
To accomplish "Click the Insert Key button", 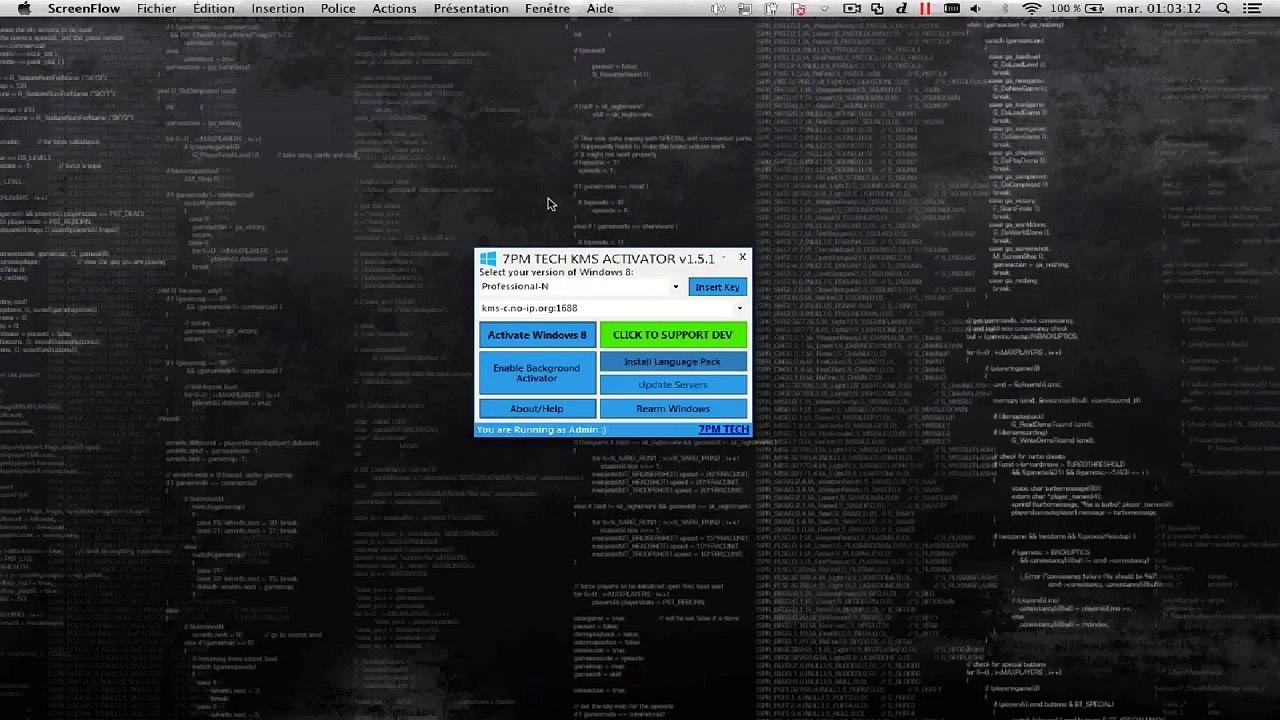I will 717,288.
